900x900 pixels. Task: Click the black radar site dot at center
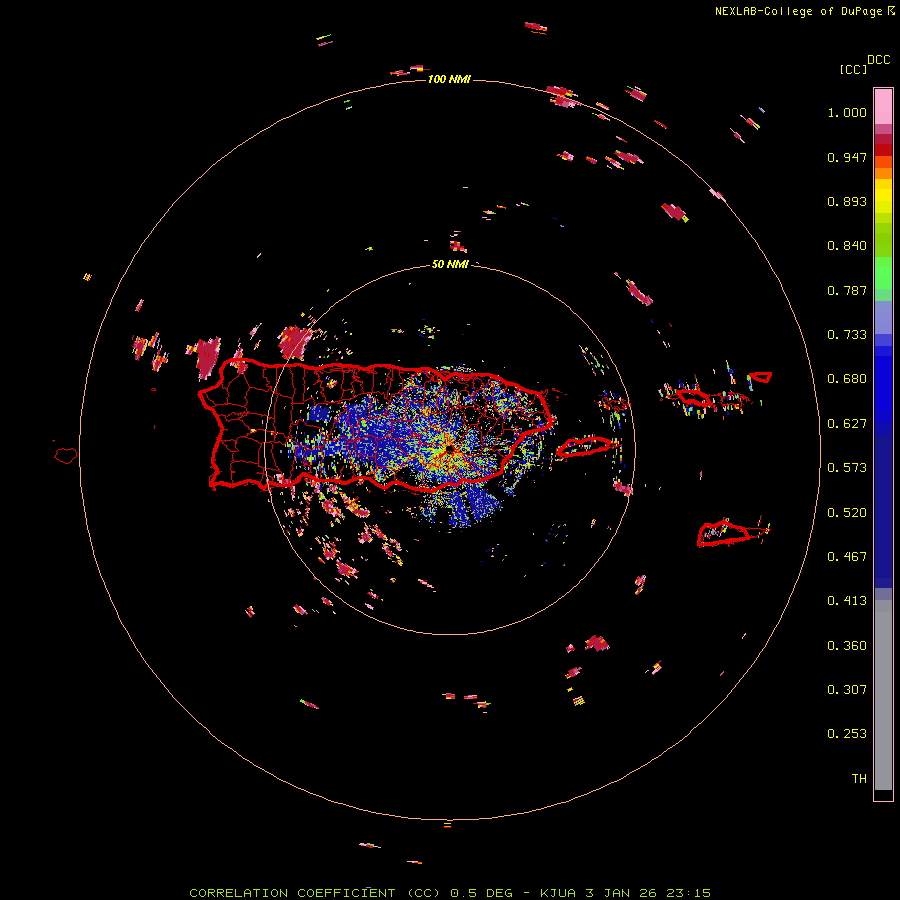(x=449, y=449)
